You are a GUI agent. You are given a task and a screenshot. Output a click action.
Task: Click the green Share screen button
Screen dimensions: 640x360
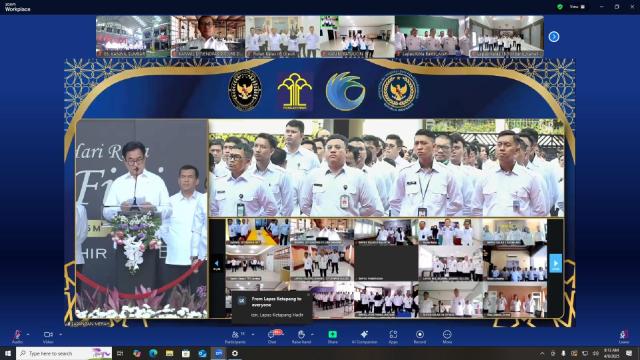[333, 336]
